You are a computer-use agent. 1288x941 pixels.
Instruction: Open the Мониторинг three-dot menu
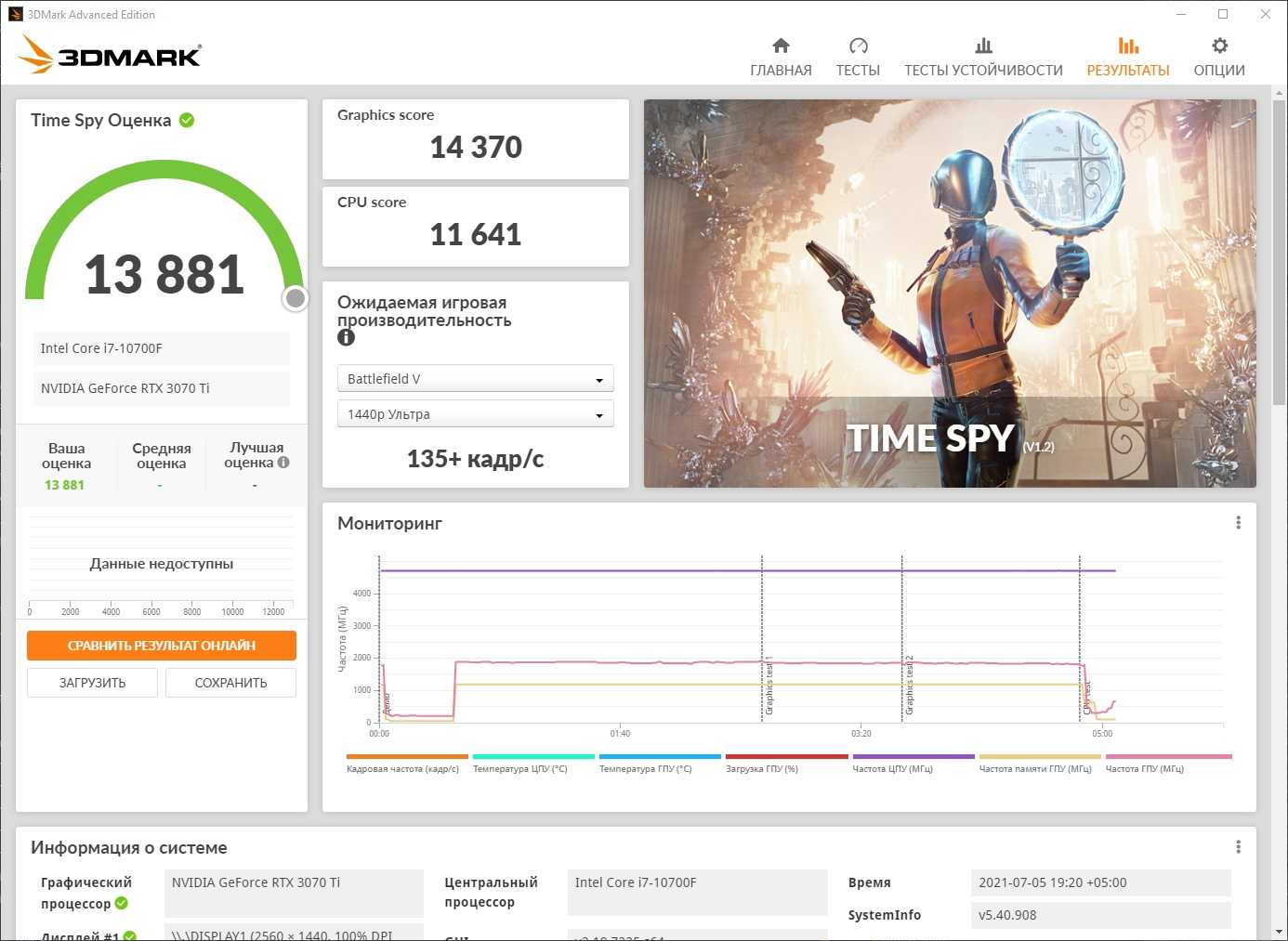(x=1238, y=523)
